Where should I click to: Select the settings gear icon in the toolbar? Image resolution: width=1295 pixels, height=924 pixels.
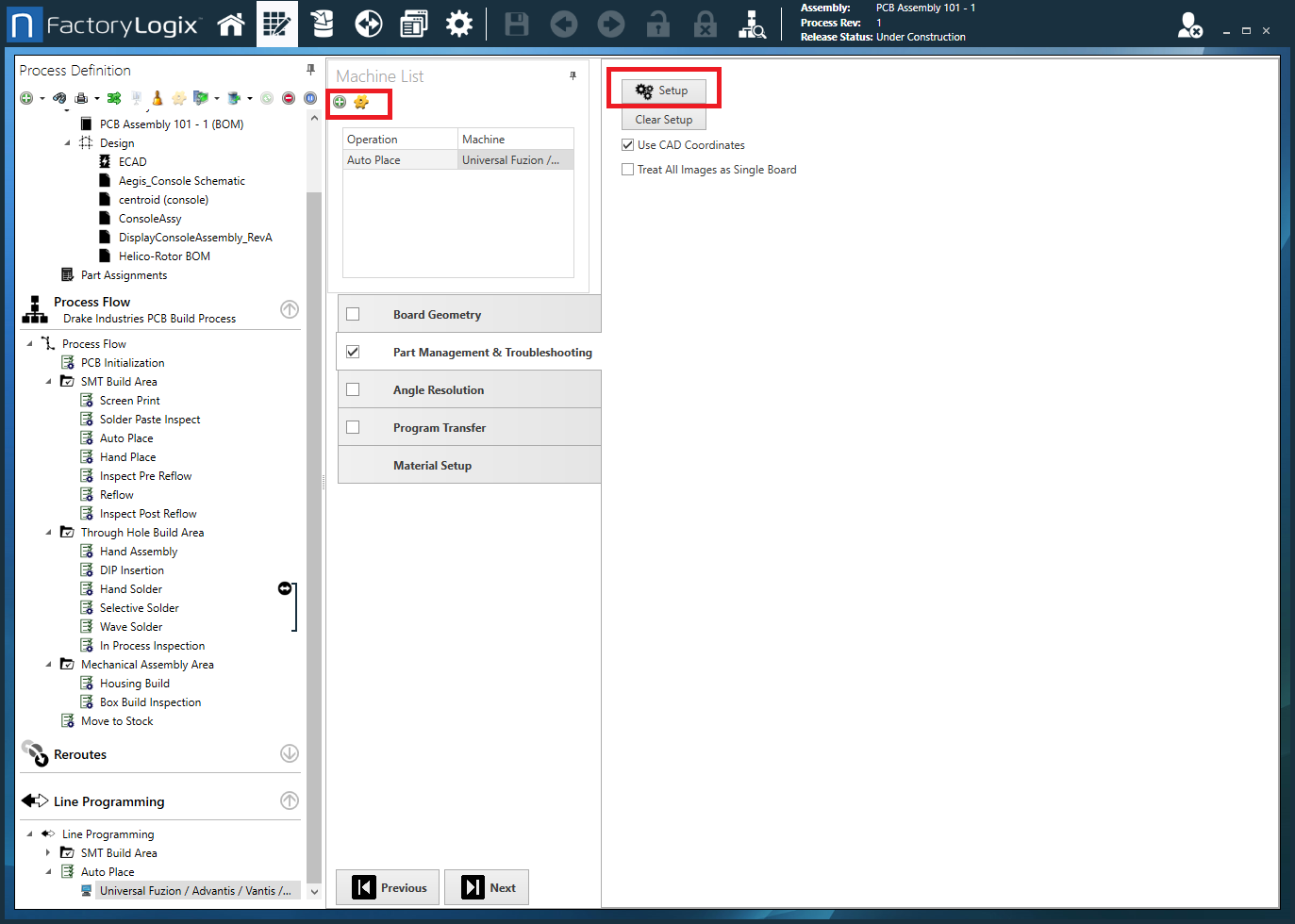[459, 24]
